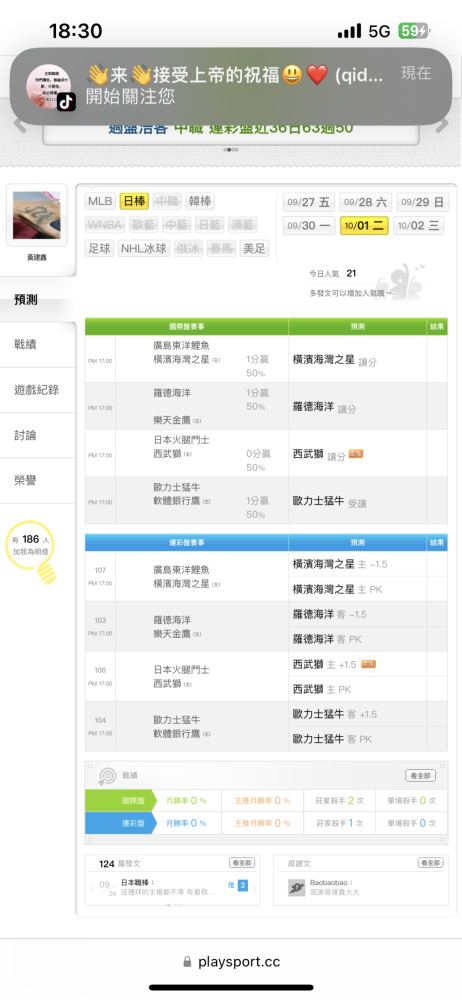The image size is (462, 1000).
Task: Open the 討論 sidebar menu
Action: tap(38, 436)
